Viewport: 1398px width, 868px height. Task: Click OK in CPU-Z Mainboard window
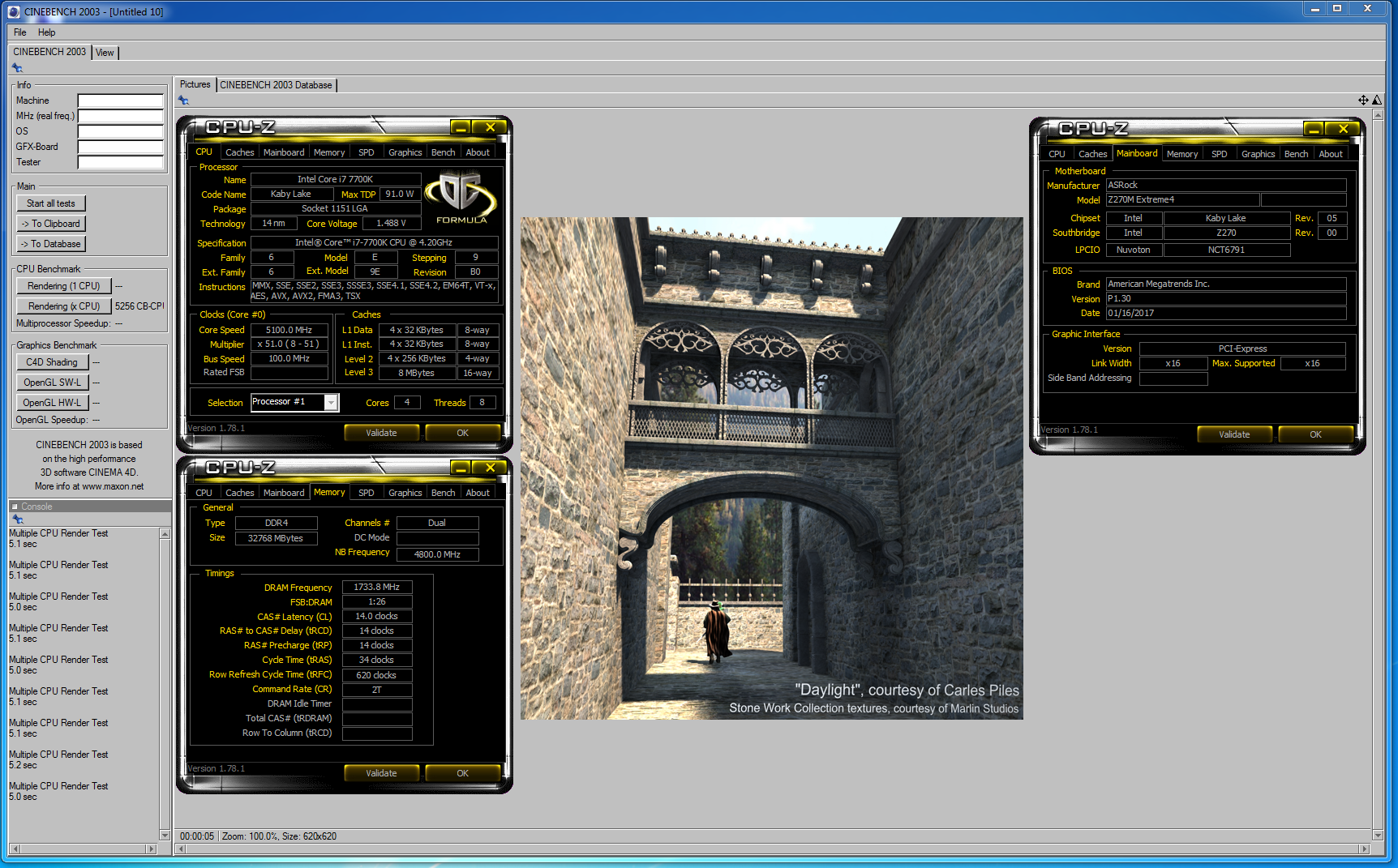[1315, 434]
